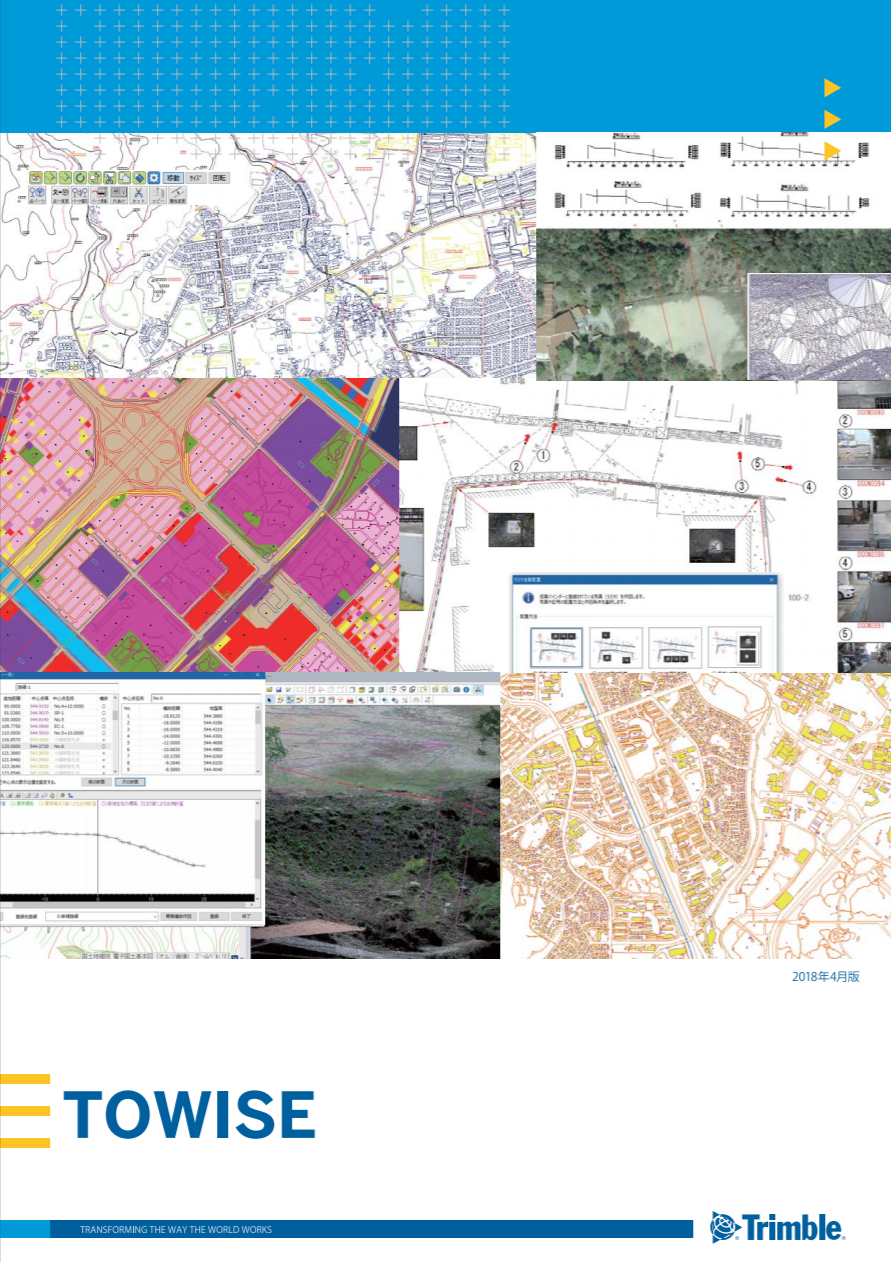Click the 次の断面 next section button
891x1262 pixels.
(130, 782)
